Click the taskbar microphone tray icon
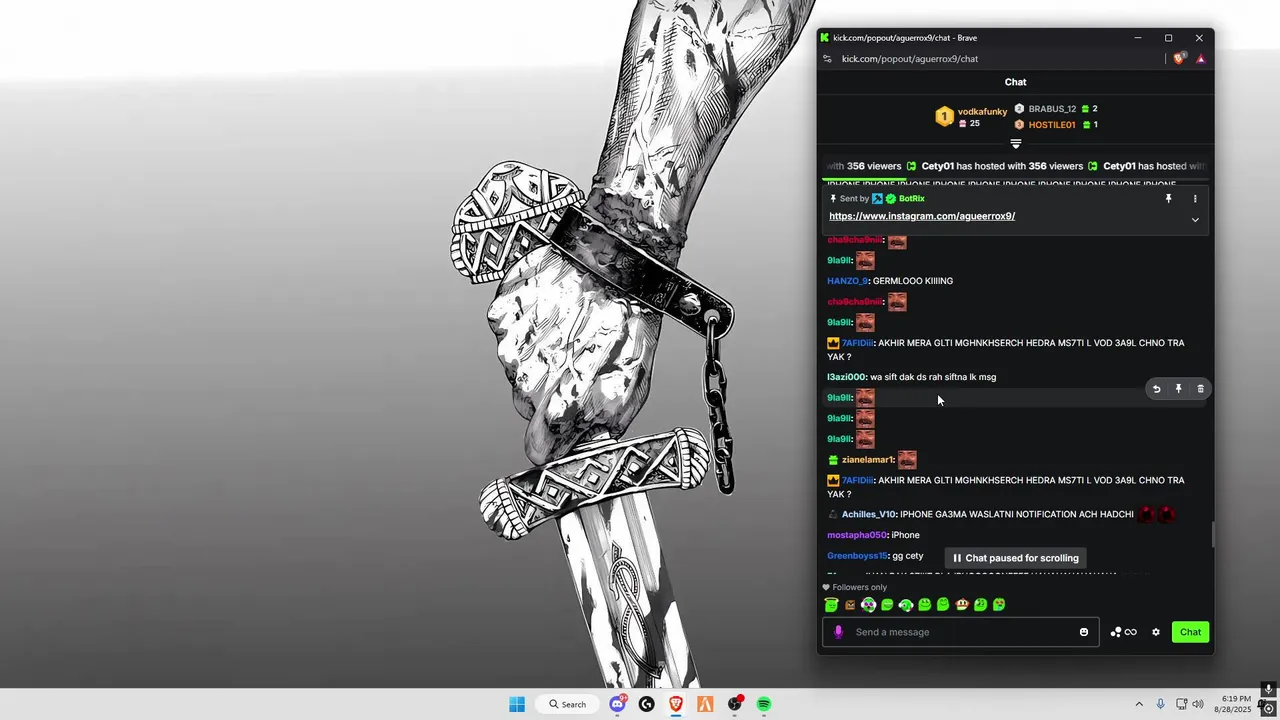The image size is (1280, 720). [1160, 704]
